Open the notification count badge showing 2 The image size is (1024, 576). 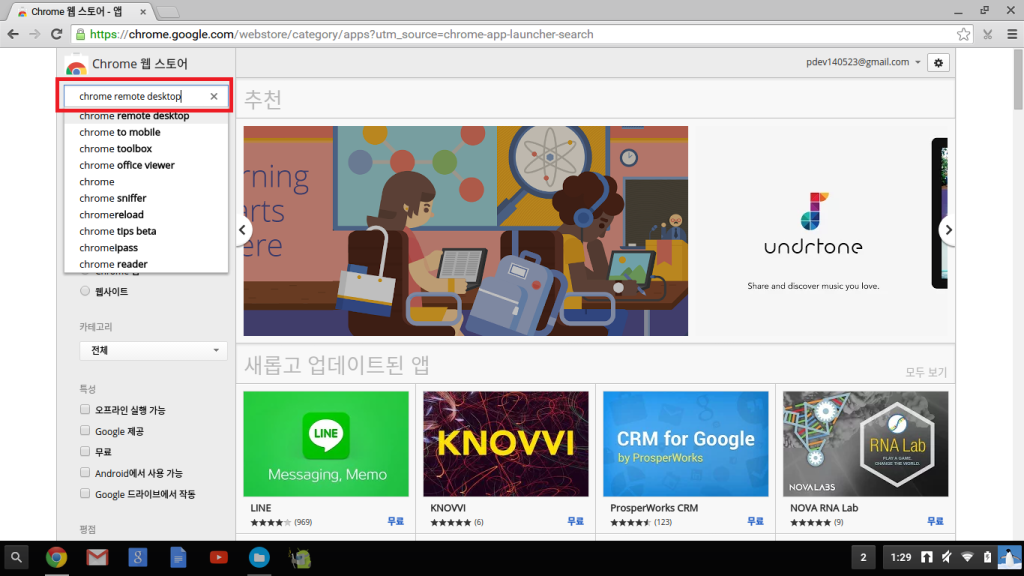point(863,558)
